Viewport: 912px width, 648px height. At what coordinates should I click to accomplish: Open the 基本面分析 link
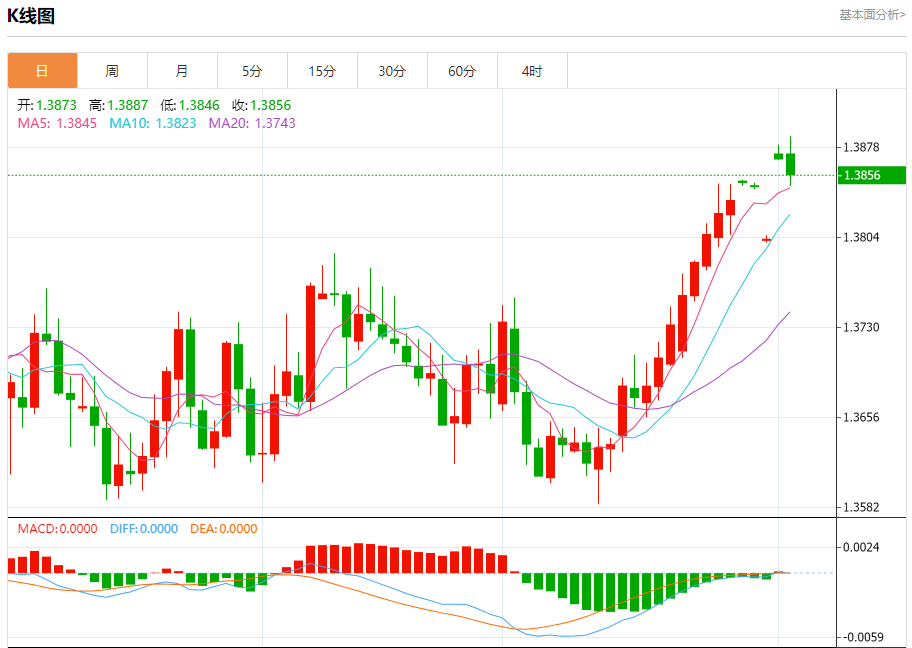point(872,15)
